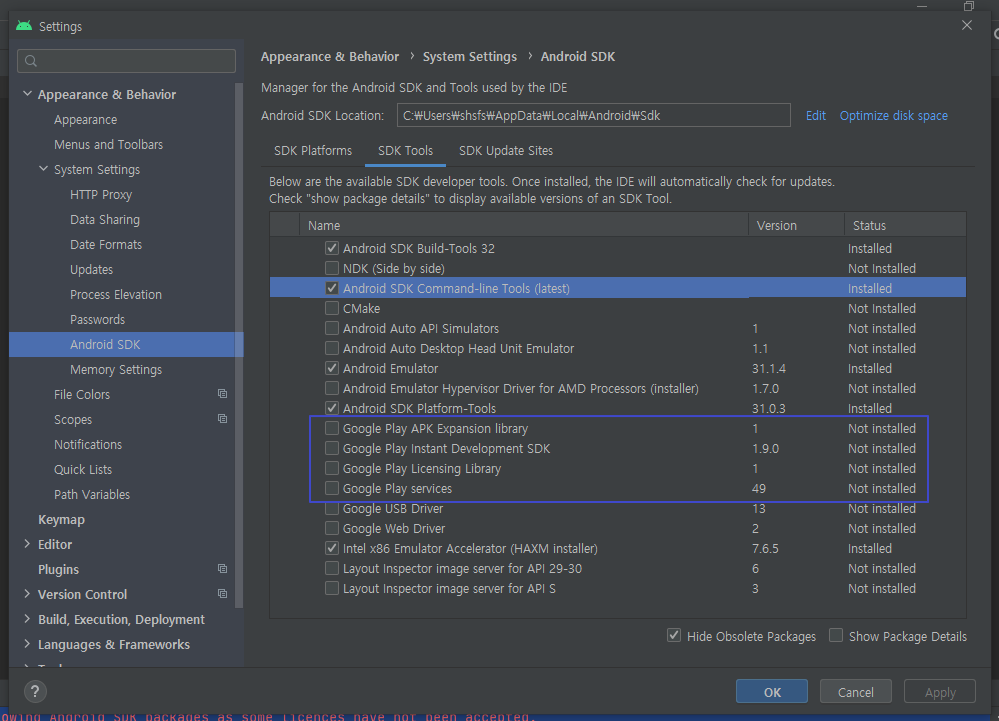Viewport: 999px width, 721px height.
Task: Collapse Appearance & Behavior tree node
Action: [27, 94]
